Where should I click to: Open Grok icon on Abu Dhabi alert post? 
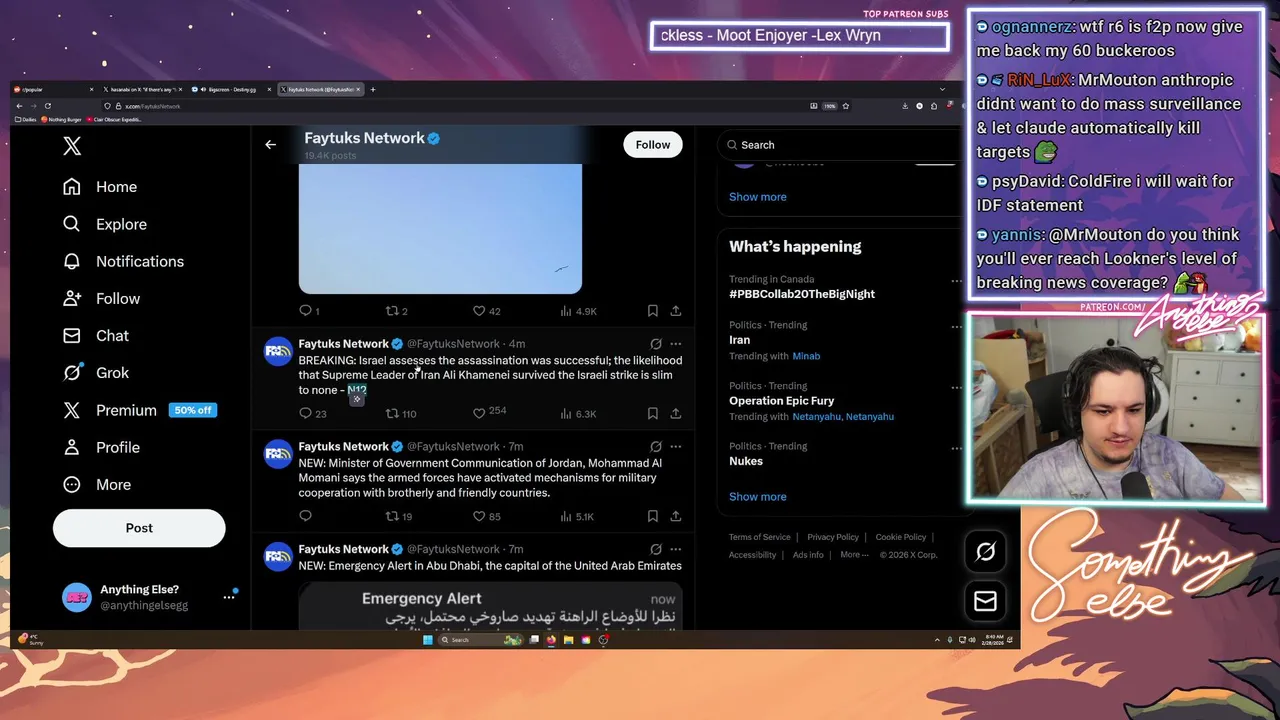[x=656, y=549]
